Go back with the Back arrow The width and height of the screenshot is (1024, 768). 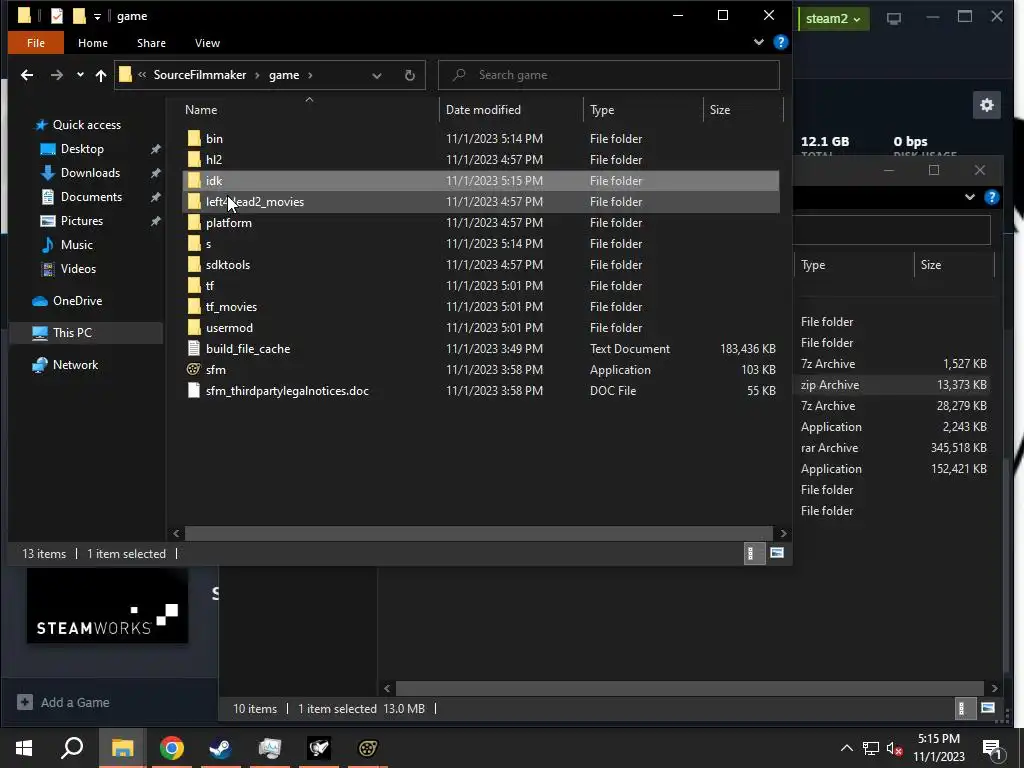(27, 75)
